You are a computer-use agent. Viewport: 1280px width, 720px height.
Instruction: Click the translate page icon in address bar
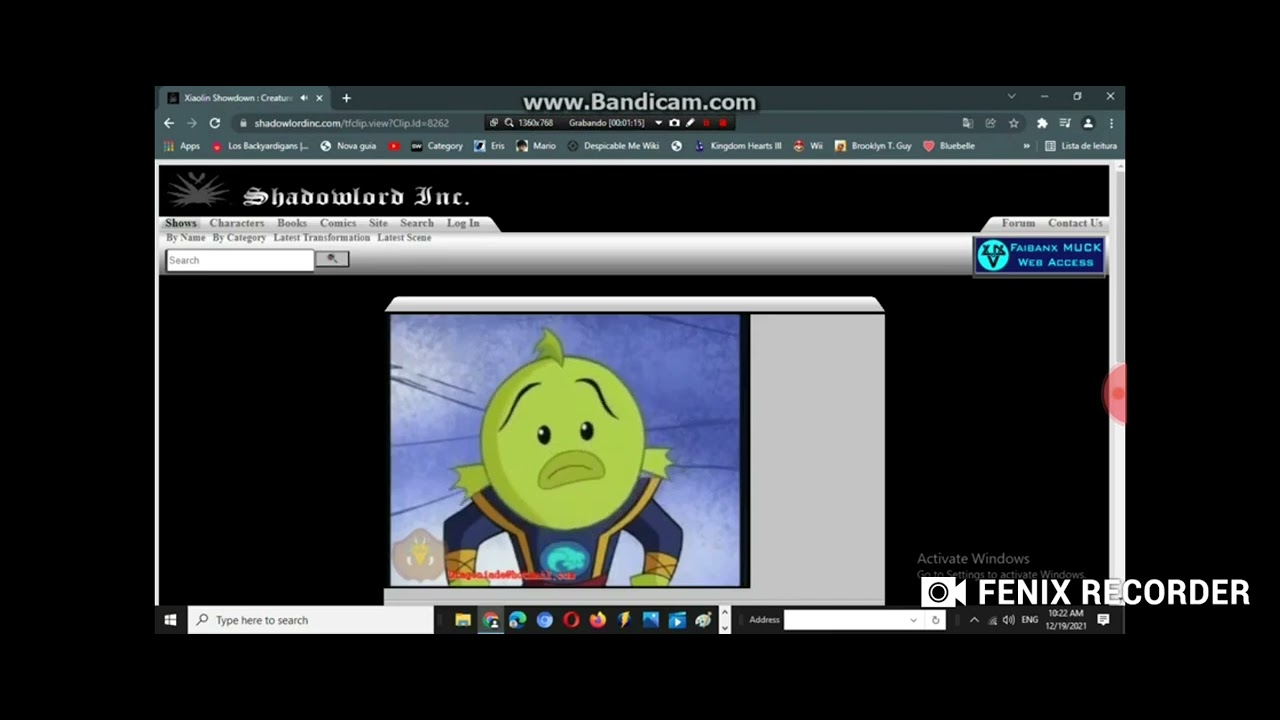tap(967, 123)
